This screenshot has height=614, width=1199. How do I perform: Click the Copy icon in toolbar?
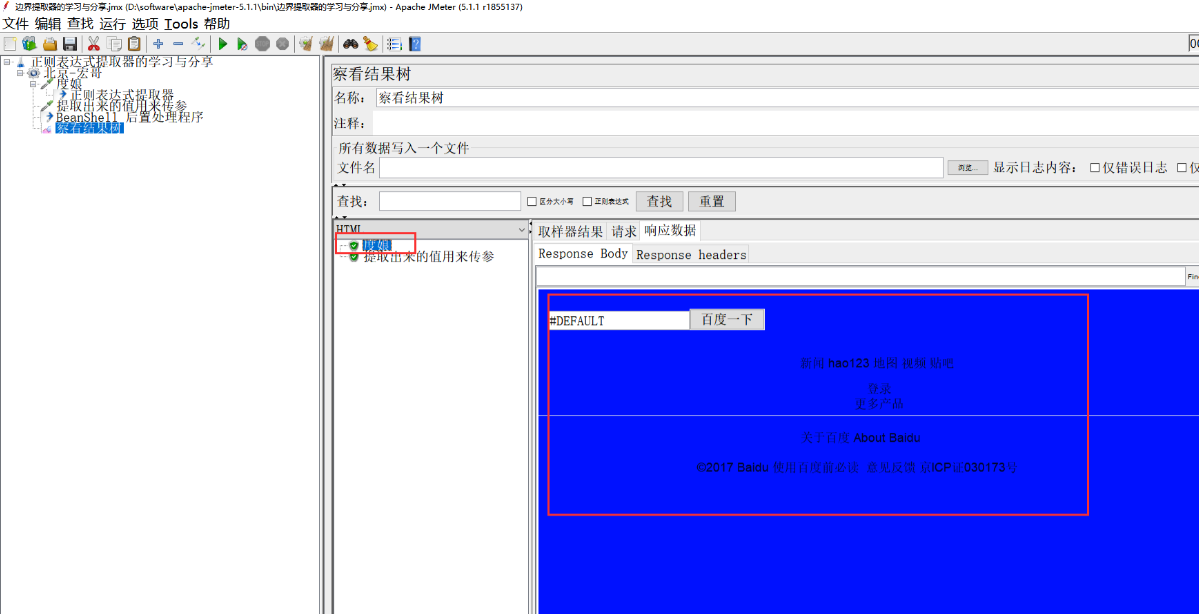114,44
